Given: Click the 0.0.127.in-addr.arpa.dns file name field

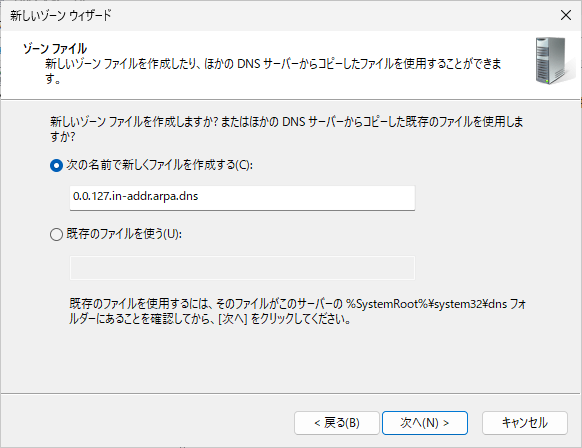Looking at the screenshot, I should 242,198.
